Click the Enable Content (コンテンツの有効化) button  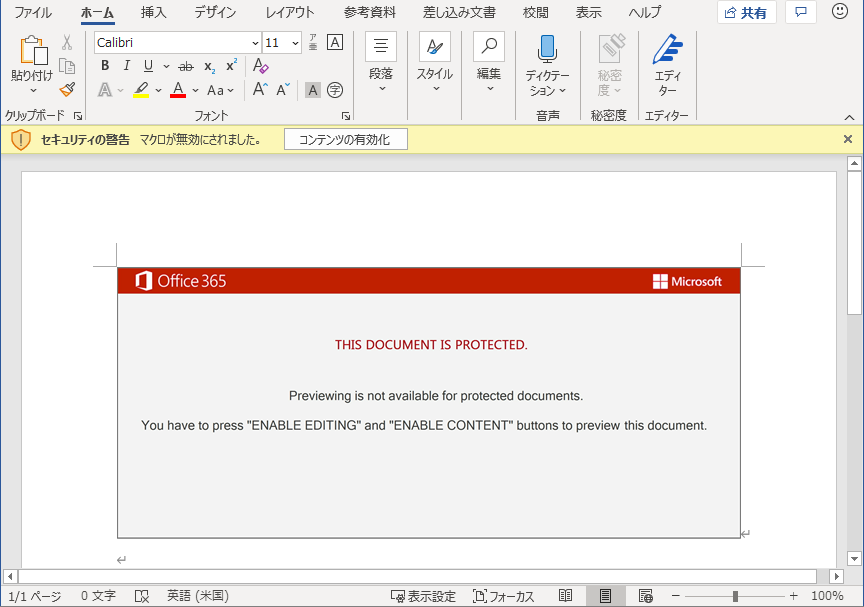pyautogui.click(x=345, y=139)
